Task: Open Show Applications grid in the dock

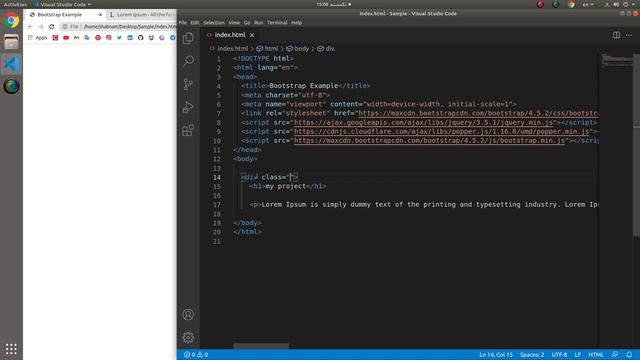Action: tap(11, 349)
